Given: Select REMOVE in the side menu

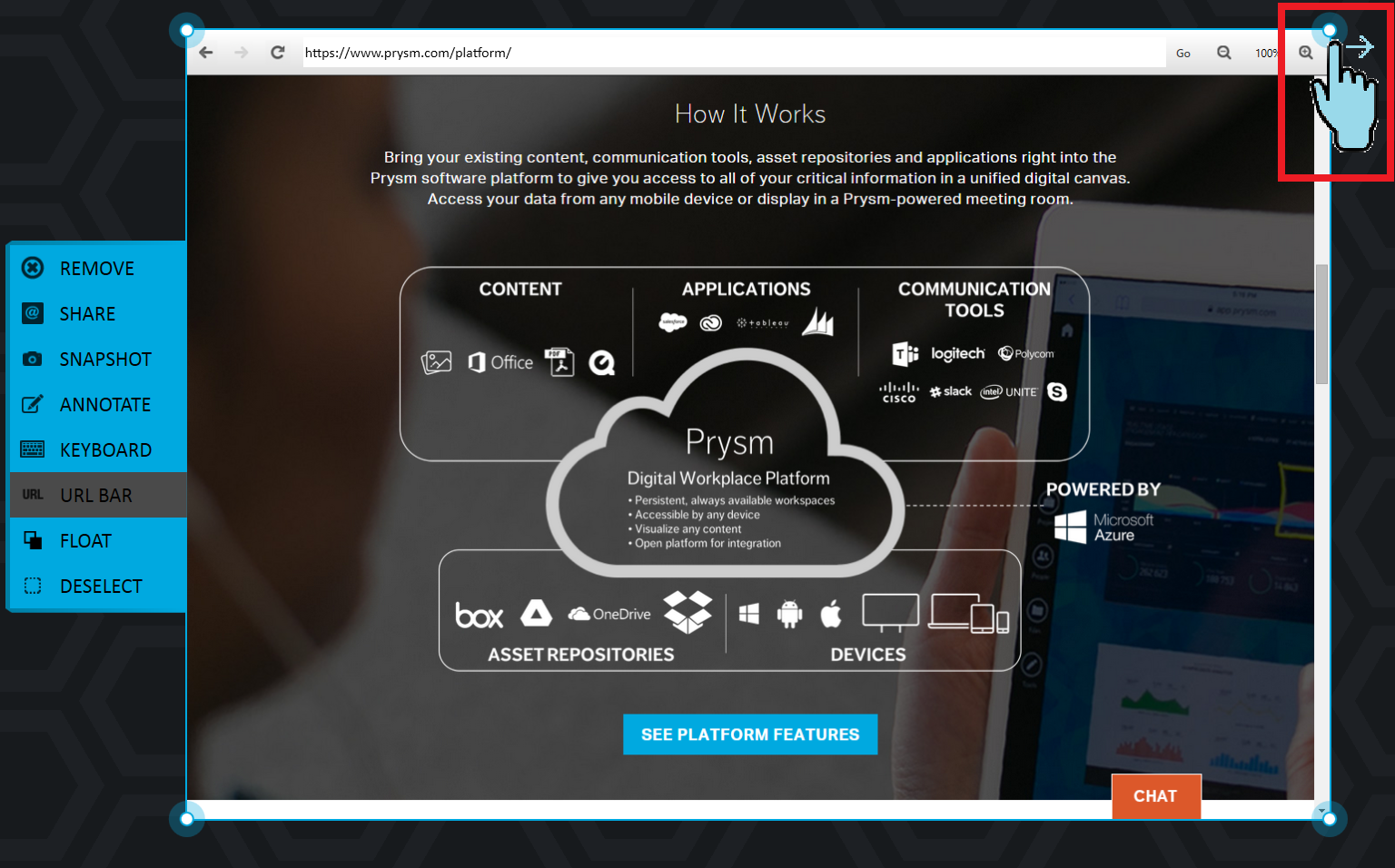Looking at the screenshot, I should point(98,268).
